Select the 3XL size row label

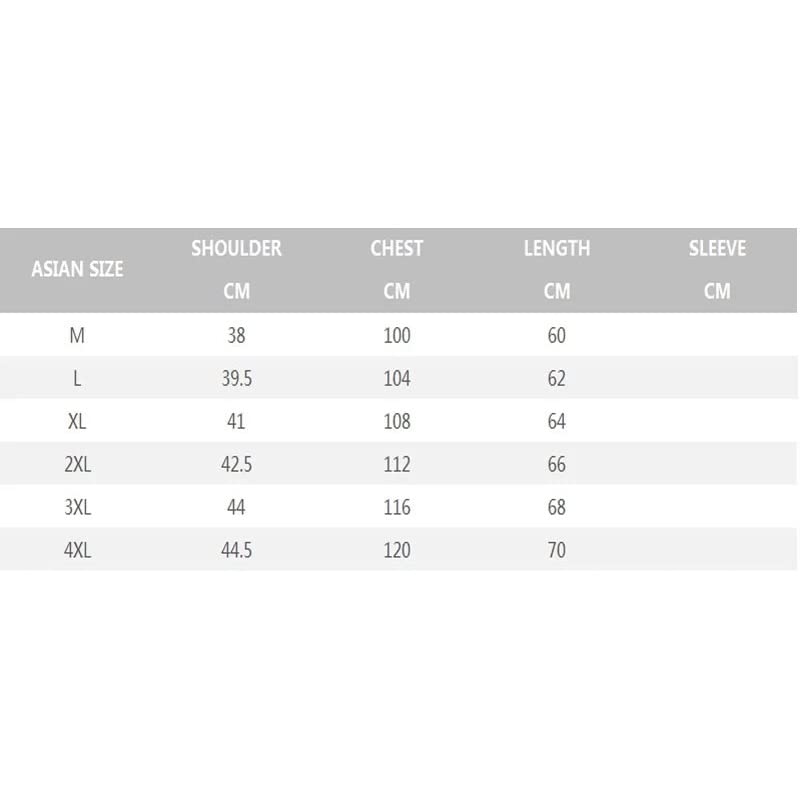77,508
